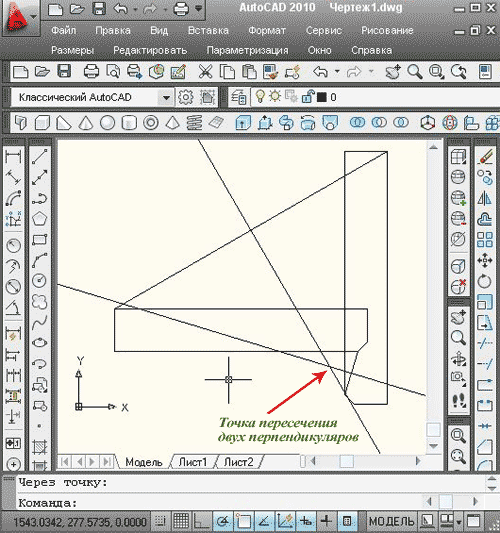Select the Rotate tool in modify toolbar
This screenshot has width=500, height=533.
pos(485,281)
